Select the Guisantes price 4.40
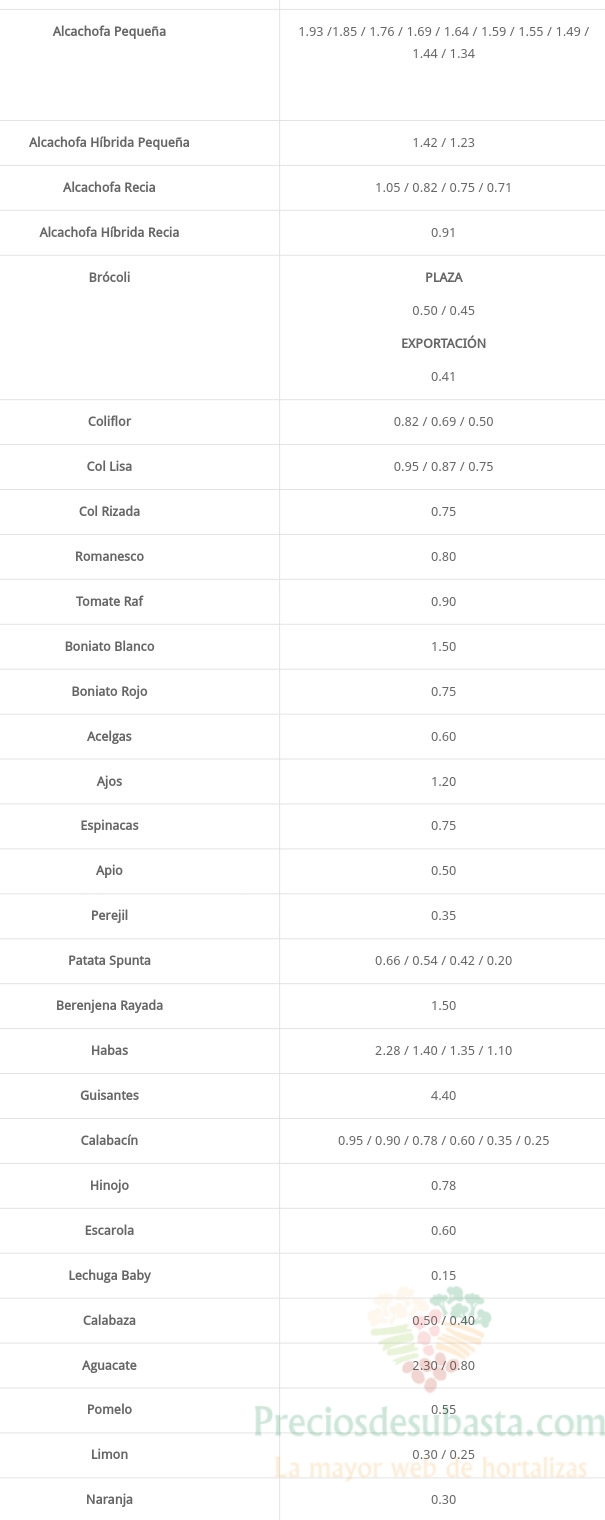 pos(443,1095)
